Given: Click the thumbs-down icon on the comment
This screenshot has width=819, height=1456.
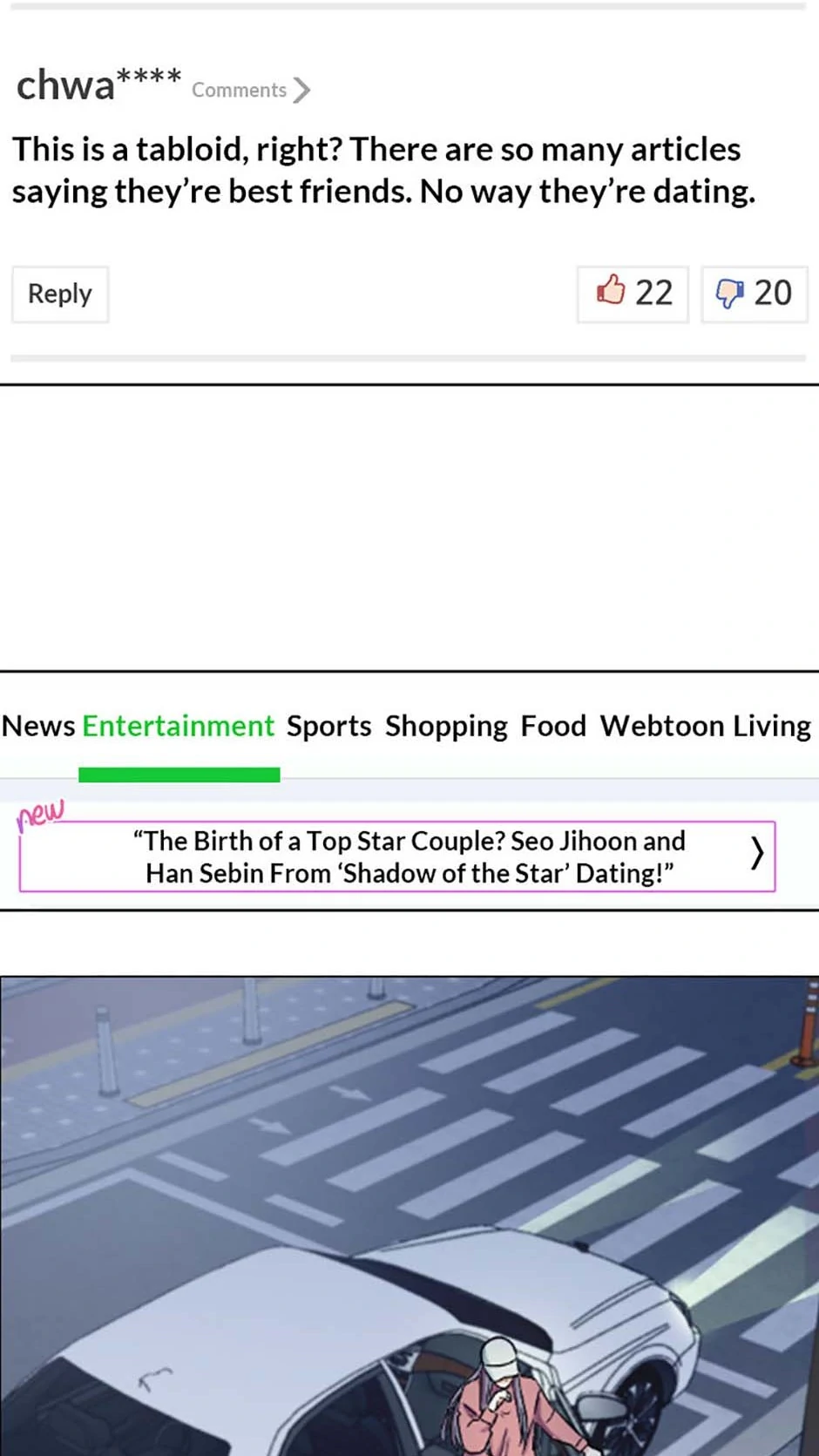Looking at the screenshot, I should coord(729,294).
